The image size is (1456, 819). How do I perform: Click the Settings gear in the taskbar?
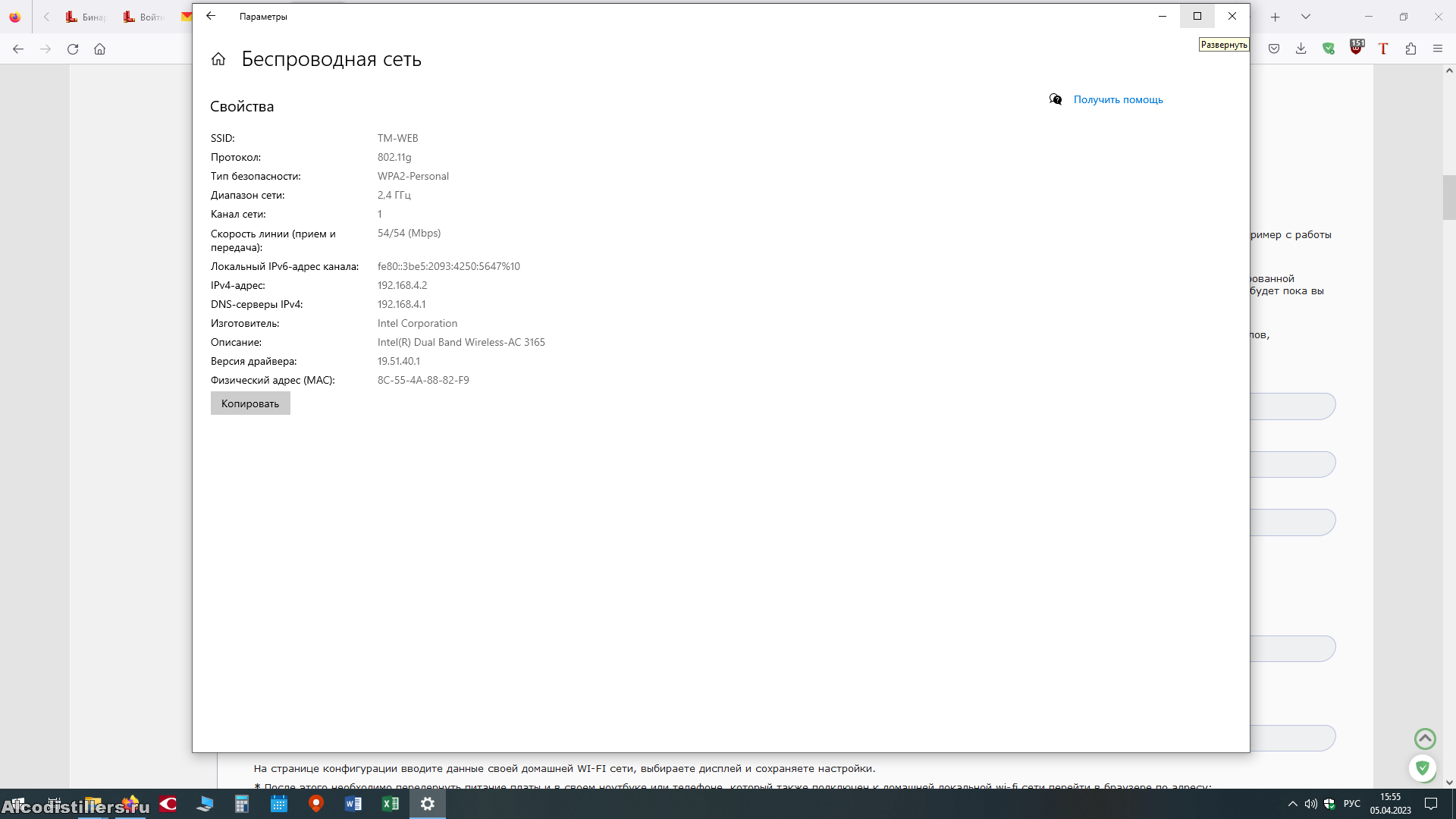point(428,804)
